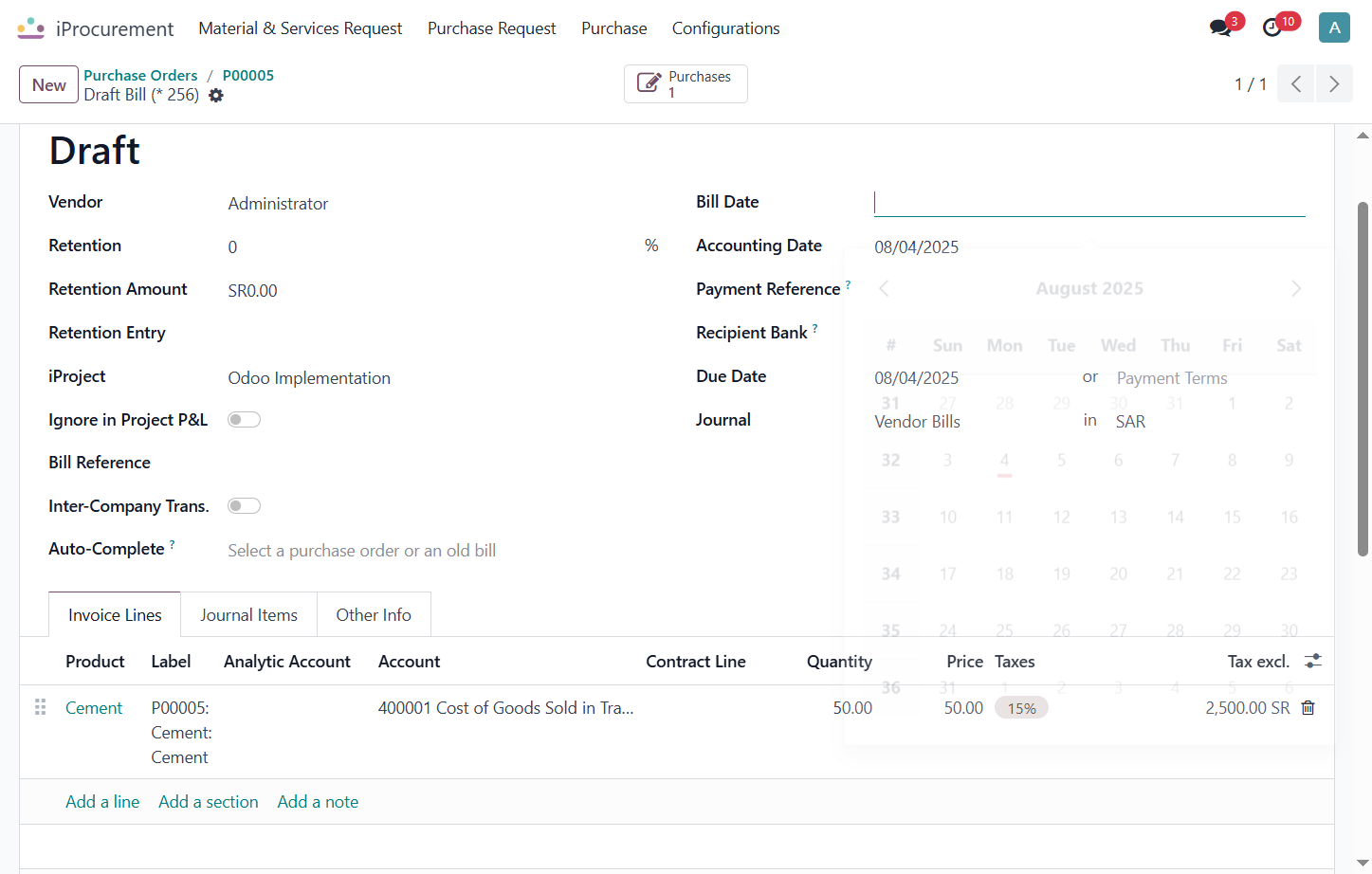The width and height of the screenshot is (1372, 874).
Task: Toggle Inter-Company Trans. switch
Action: tap(244, 506)
